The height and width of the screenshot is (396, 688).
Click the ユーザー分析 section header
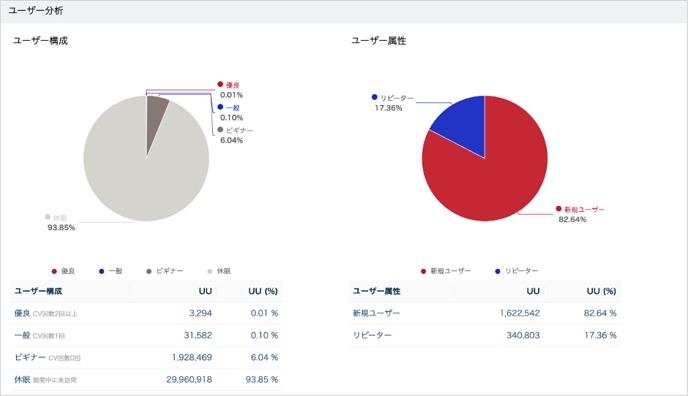(36, 11)
